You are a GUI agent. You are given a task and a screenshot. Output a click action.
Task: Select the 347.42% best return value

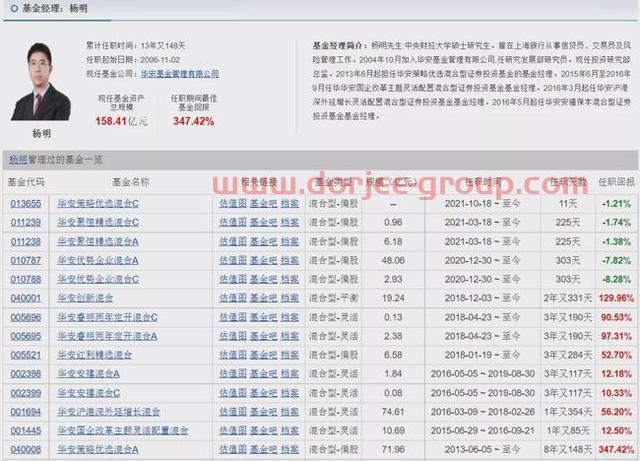pyautogui.click(x=193, y=121)
